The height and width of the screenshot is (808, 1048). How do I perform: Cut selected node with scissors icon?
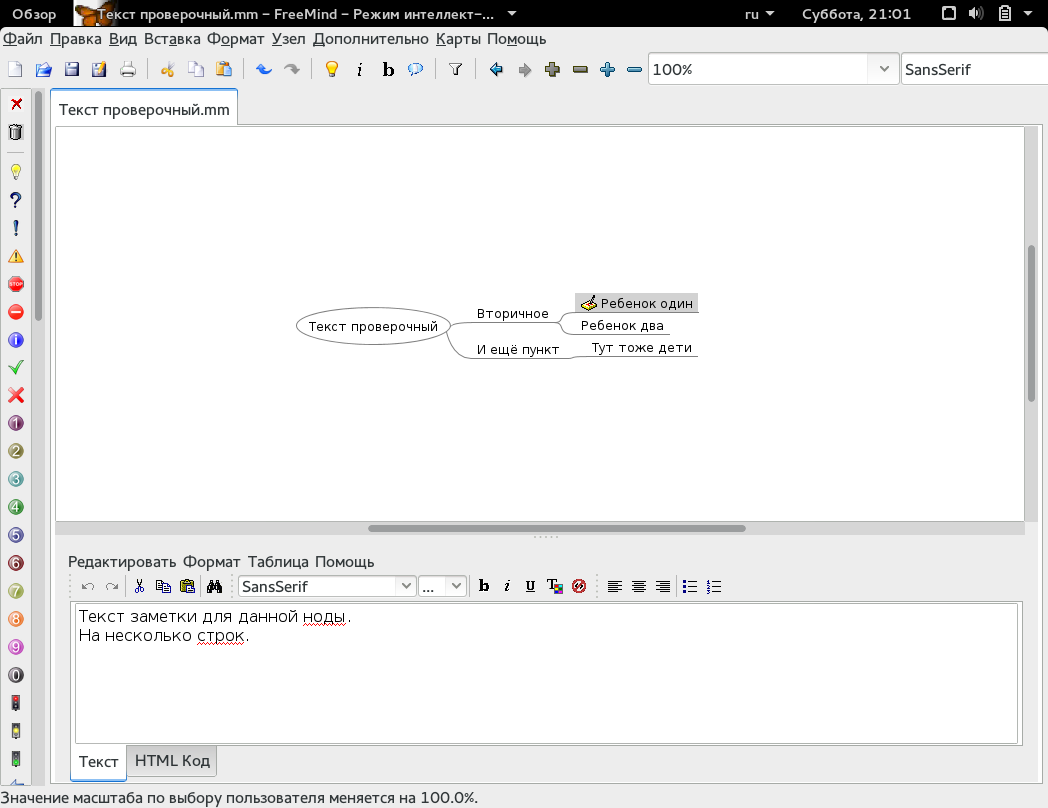point(167,69)
